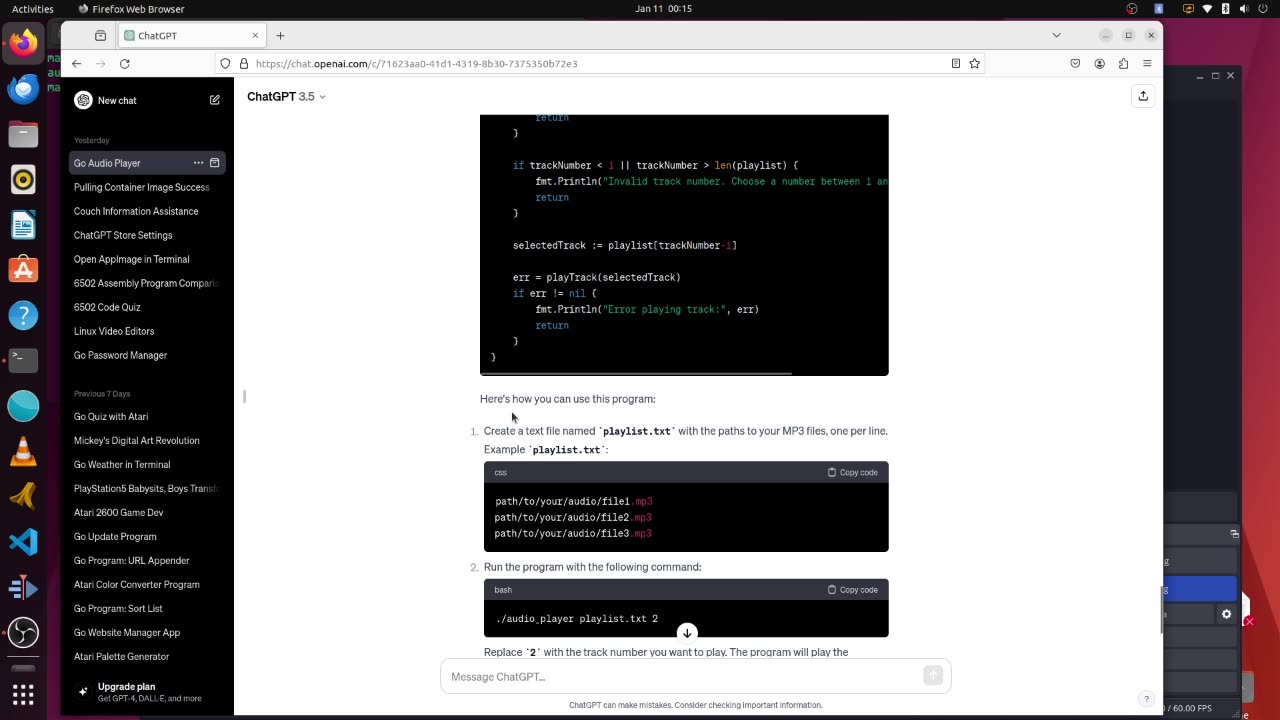Open the 6502 Code Quiz chat
The width and height of the screenshot is (1280, 720).
pyautogui.click(x=146, y=307)
